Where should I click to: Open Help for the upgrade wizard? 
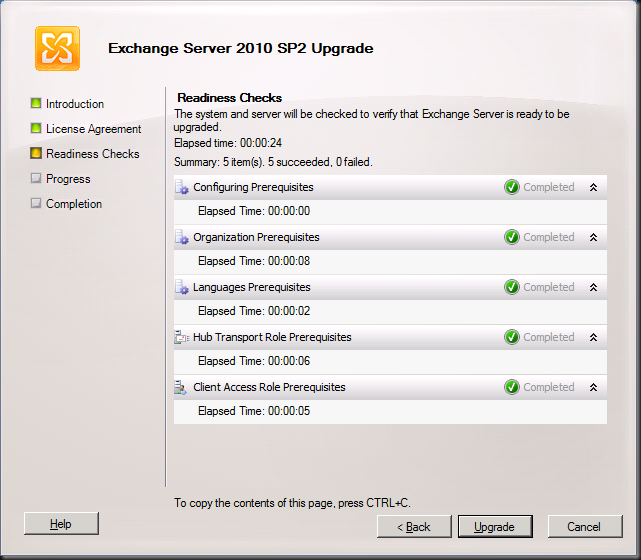(61, 524)
